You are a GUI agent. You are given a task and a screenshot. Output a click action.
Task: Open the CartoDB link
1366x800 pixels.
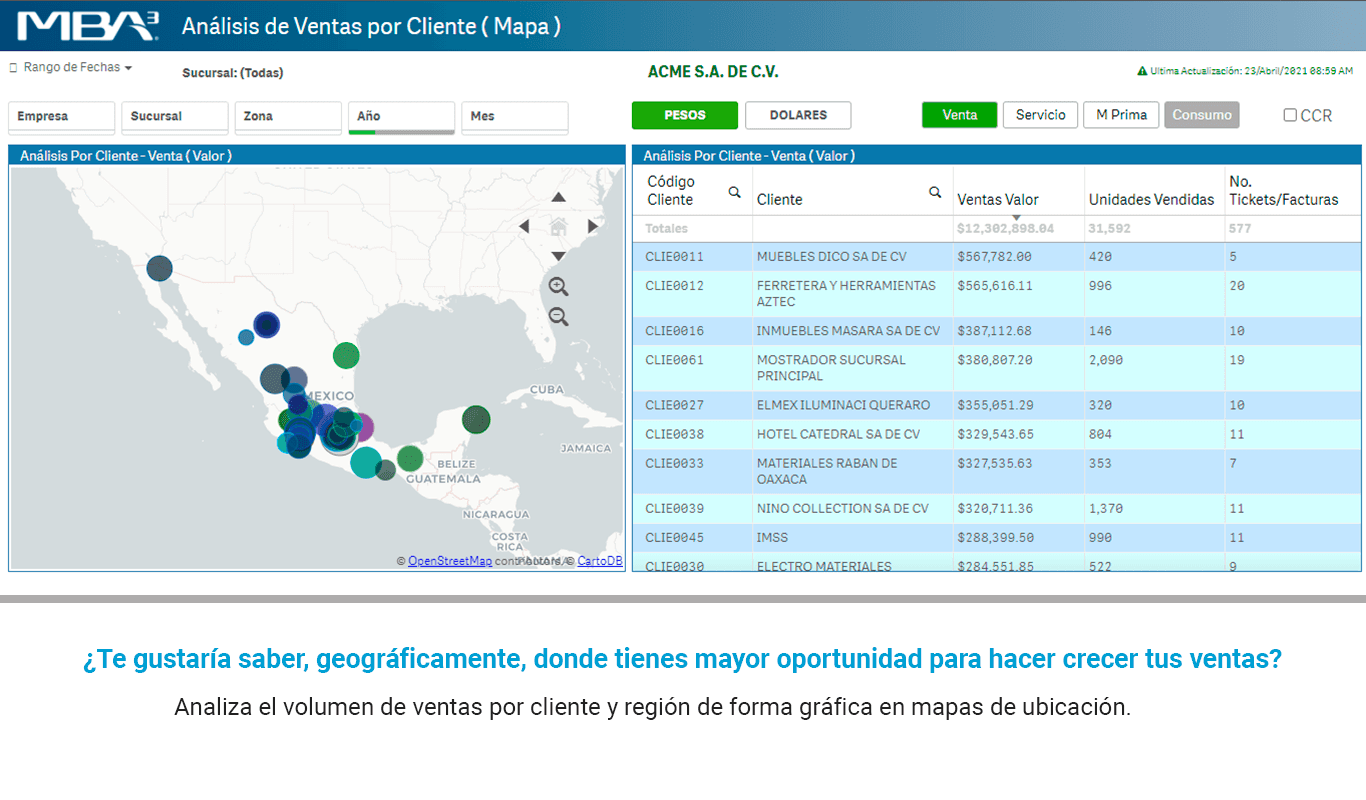tap(600, 561)
